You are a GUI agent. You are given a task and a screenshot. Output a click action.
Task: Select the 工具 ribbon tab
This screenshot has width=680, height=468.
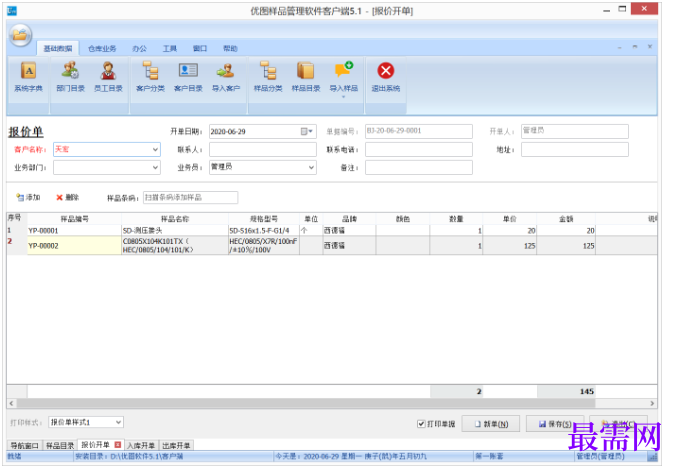coord(170,48)
